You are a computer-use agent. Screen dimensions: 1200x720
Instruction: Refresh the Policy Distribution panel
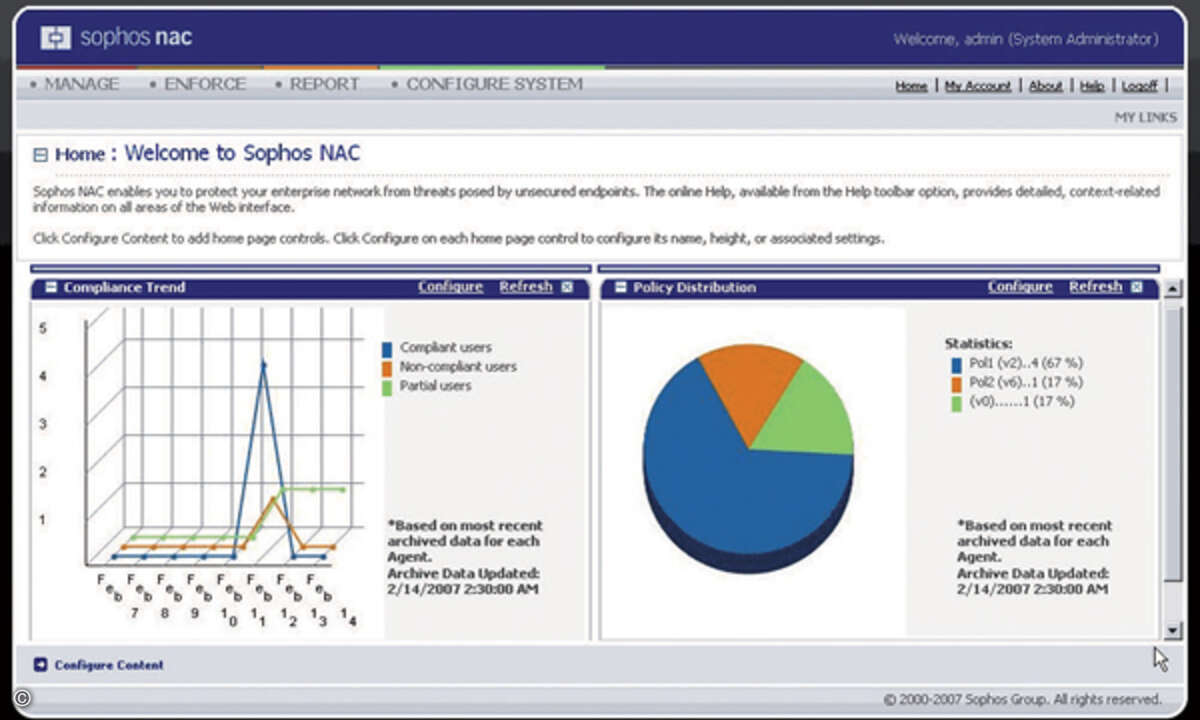[1096, 287]
